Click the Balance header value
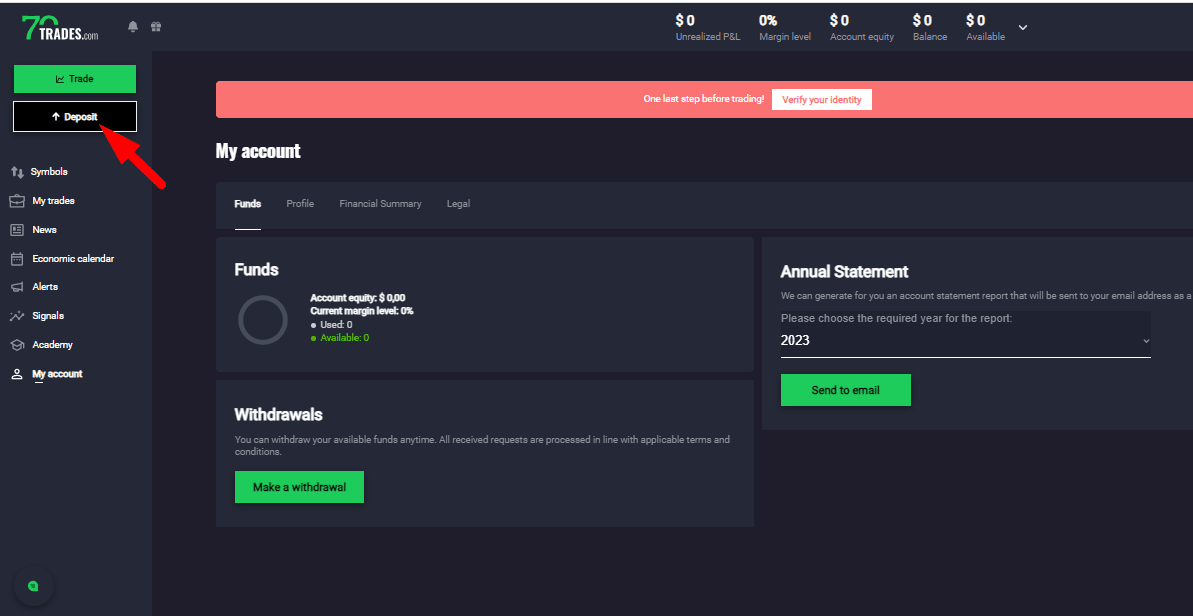1193x616 pixels. (922, 21)
